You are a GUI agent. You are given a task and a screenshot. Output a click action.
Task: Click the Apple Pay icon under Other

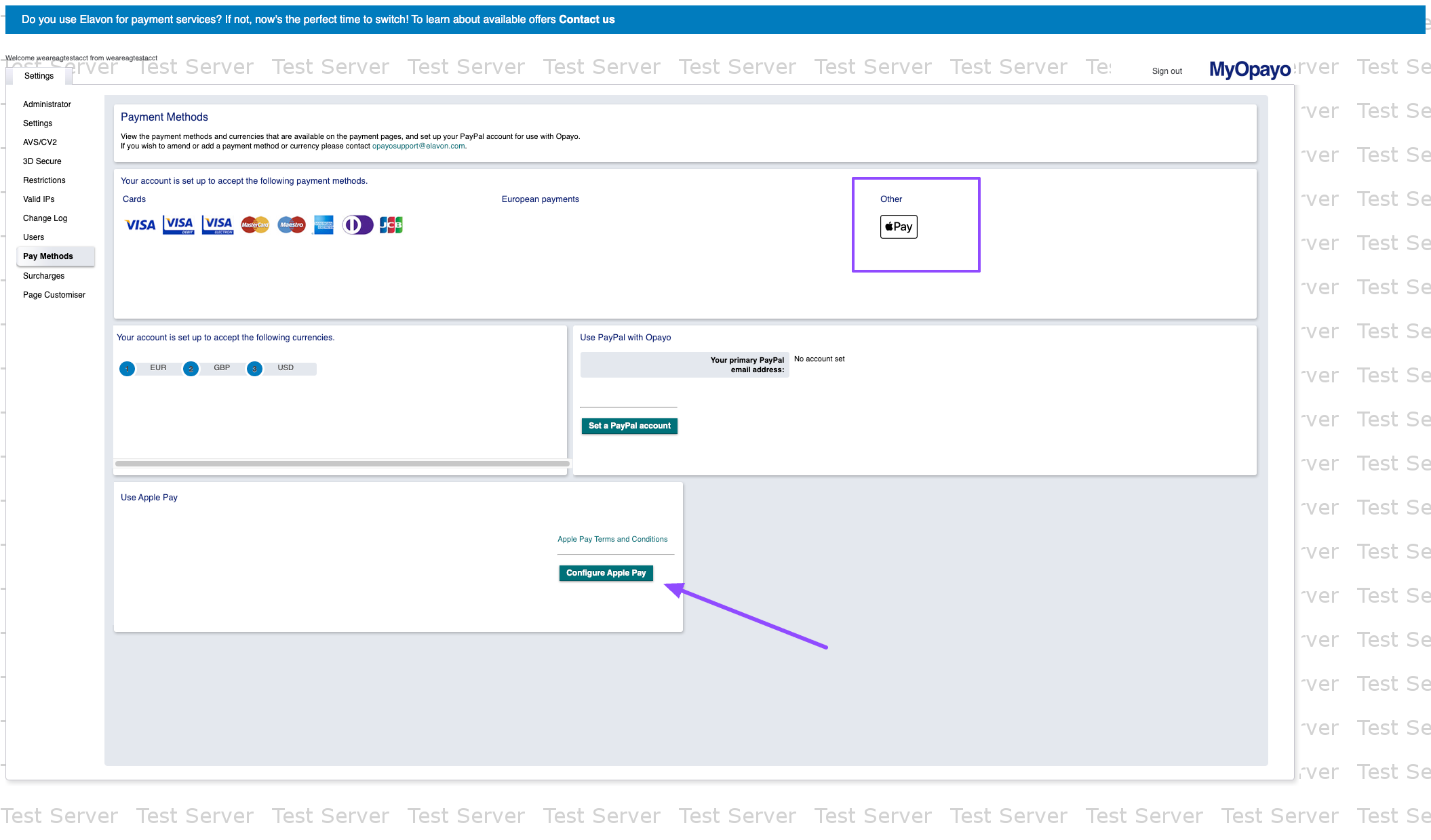point(899,226)
